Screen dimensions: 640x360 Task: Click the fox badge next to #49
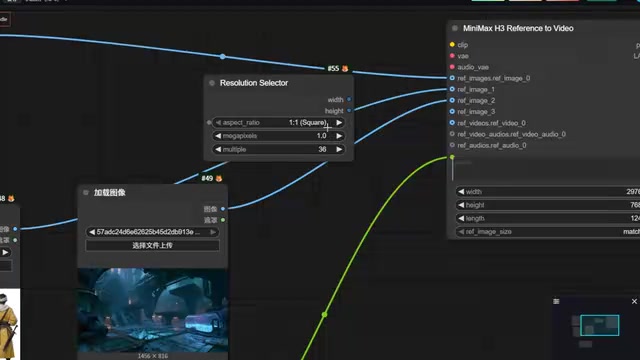click(219, 178)
